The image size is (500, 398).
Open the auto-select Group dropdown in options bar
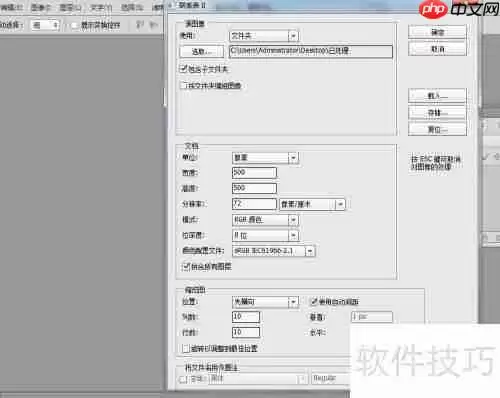click(45, 25)
